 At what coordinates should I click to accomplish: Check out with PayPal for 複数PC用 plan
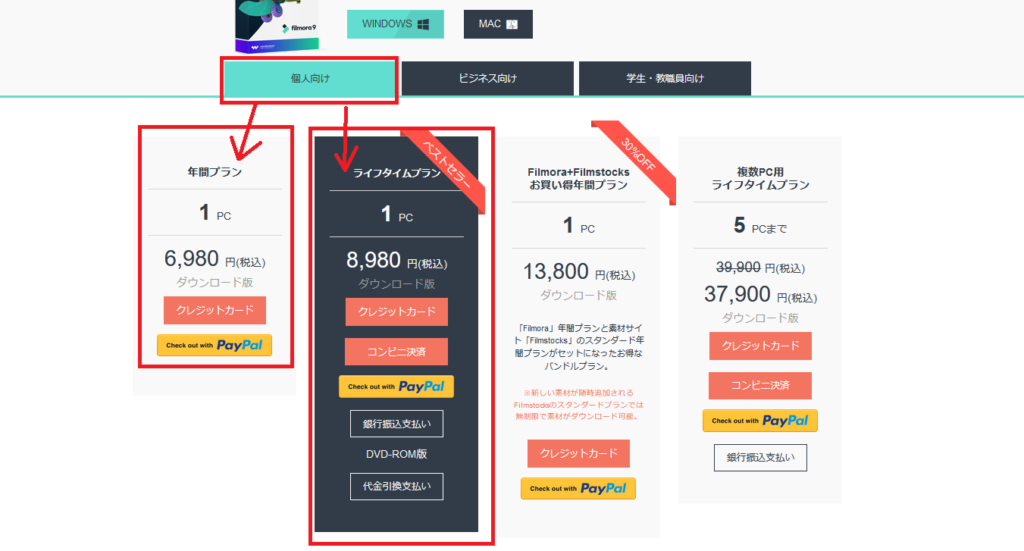pyautogui.click(x=760, y=420)
